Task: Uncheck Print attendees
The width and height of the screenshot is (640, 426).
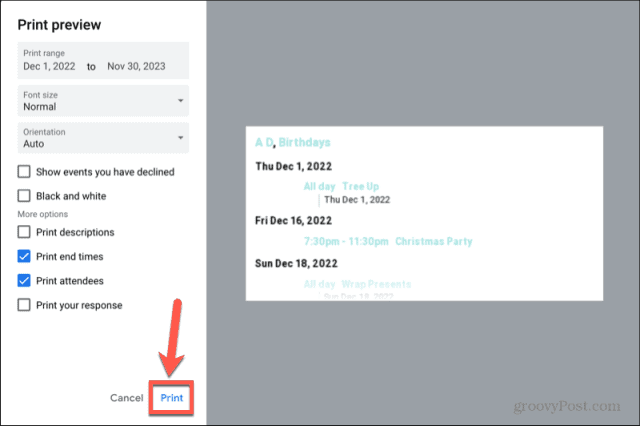Action: coord(24,281)
